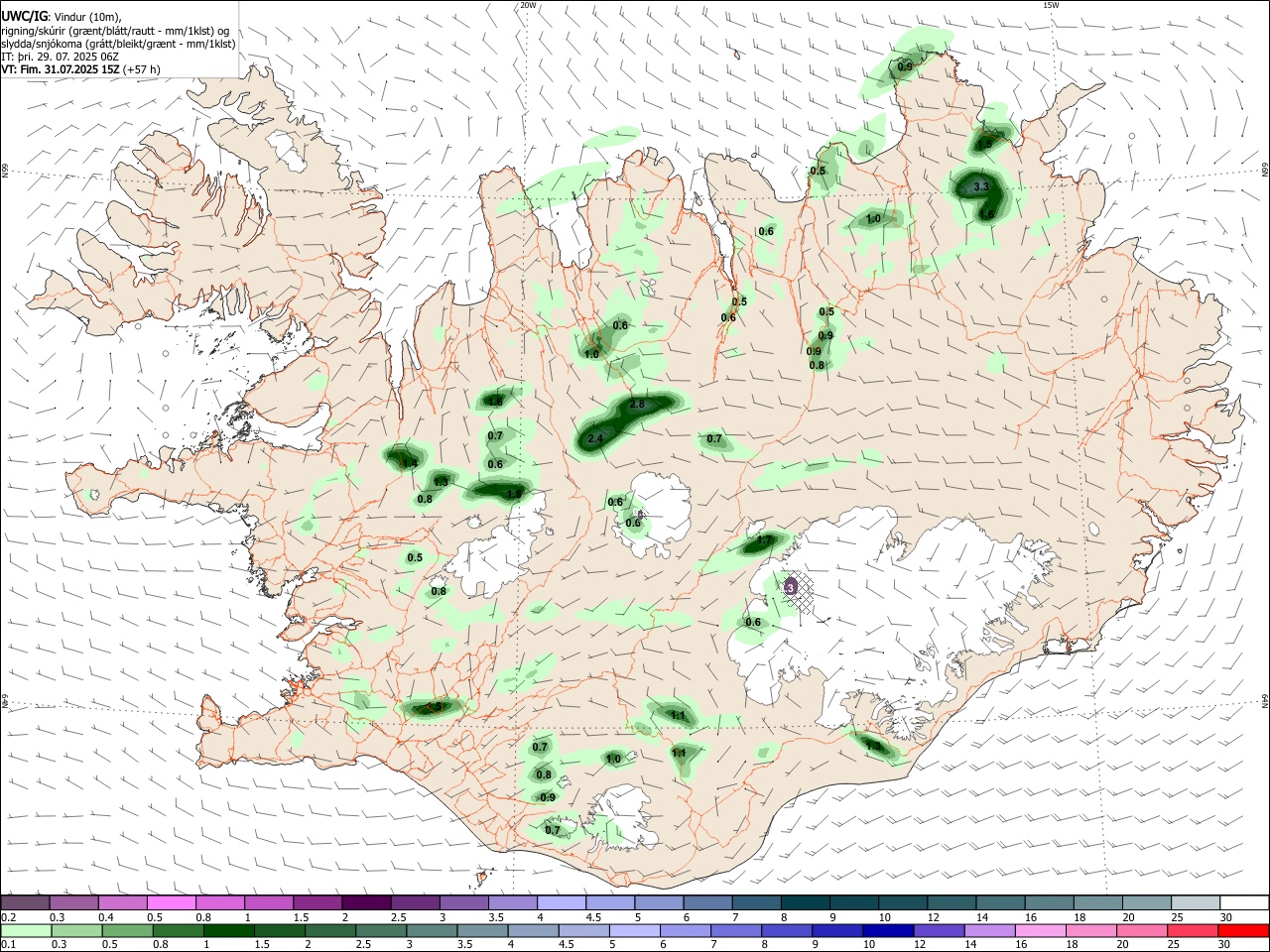Viewport: 1270px width, 952px height.
Task: Click the 15W longitude label
Action: (1051, 5)
